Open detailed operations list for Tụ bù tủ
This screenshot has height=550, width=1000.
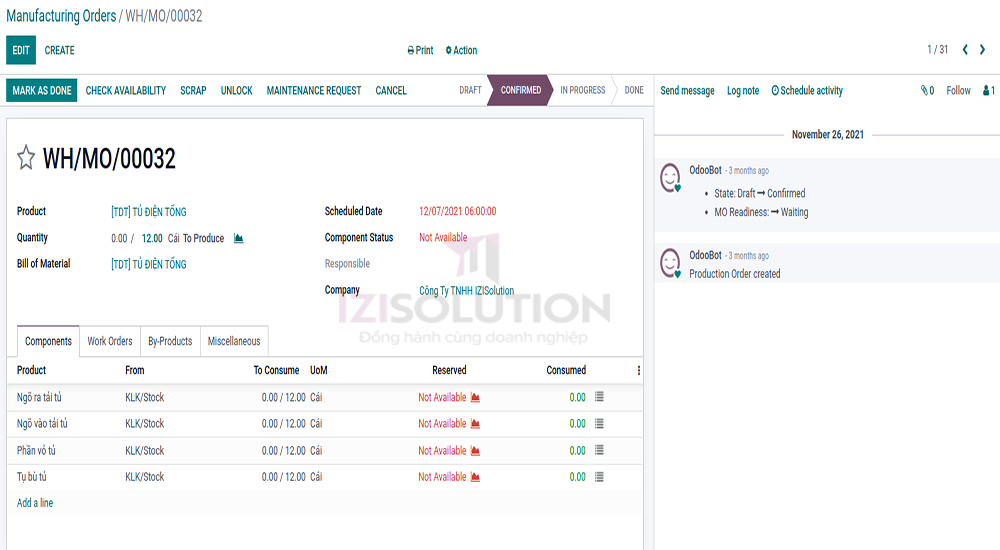599,477
